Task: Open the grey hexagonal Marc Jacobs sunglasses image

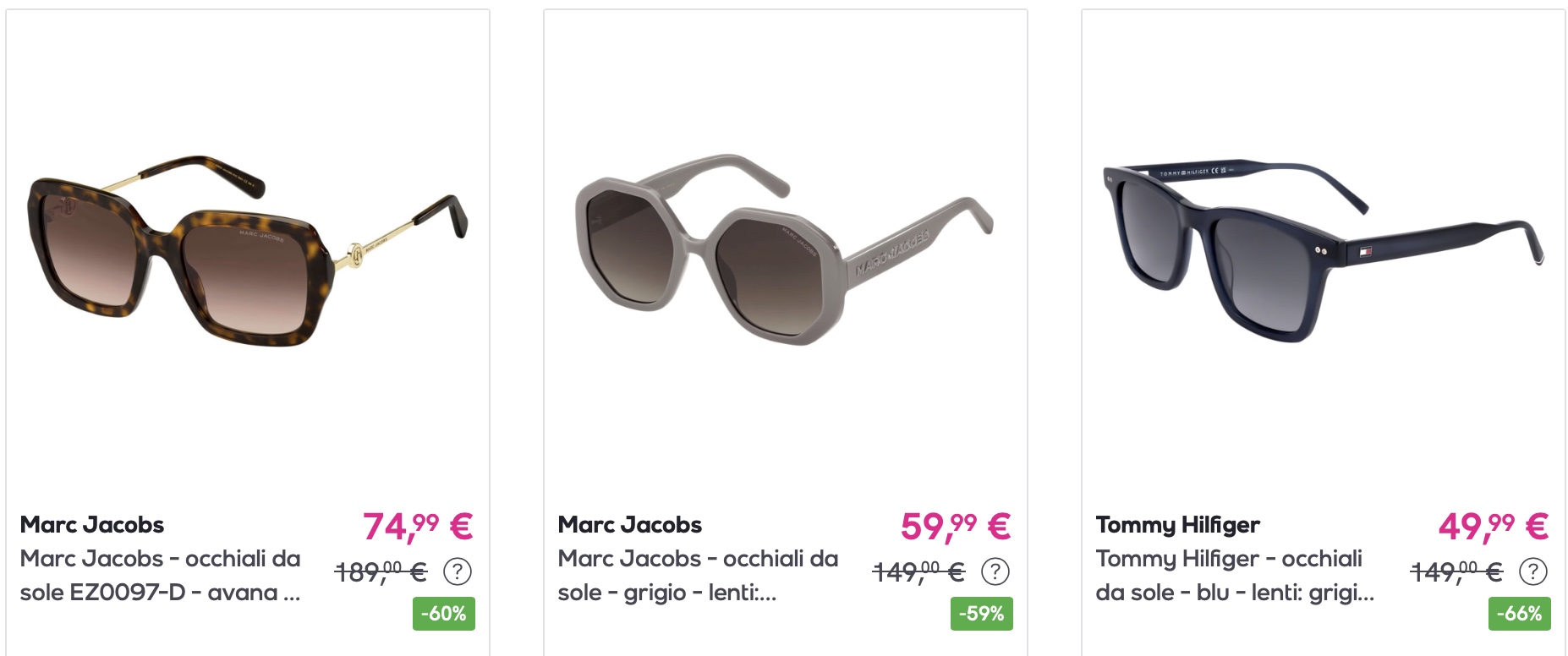Action: (784, 250)
